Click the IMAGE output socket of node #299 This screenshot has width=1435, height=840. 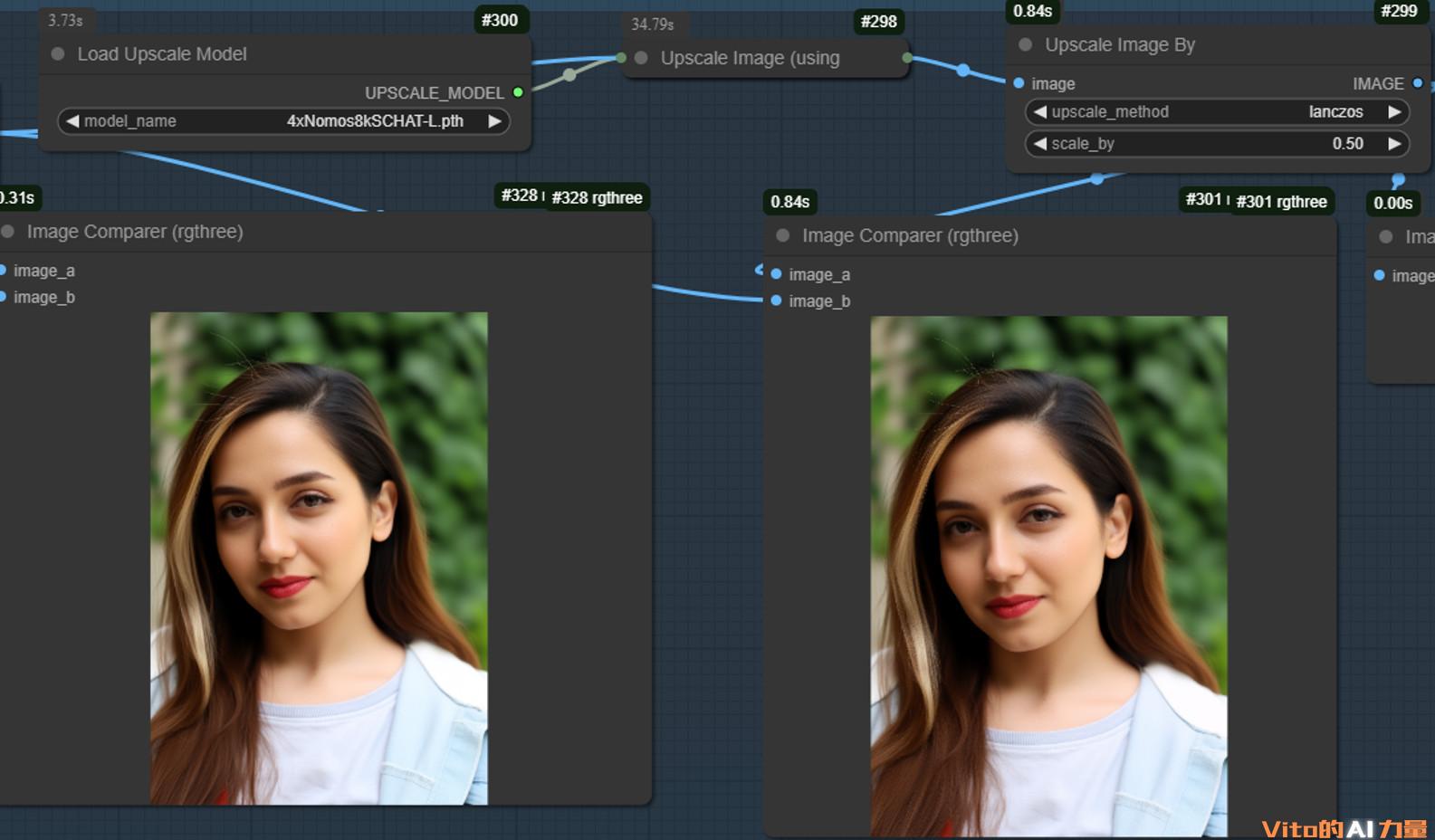(x=1418, y=83)
